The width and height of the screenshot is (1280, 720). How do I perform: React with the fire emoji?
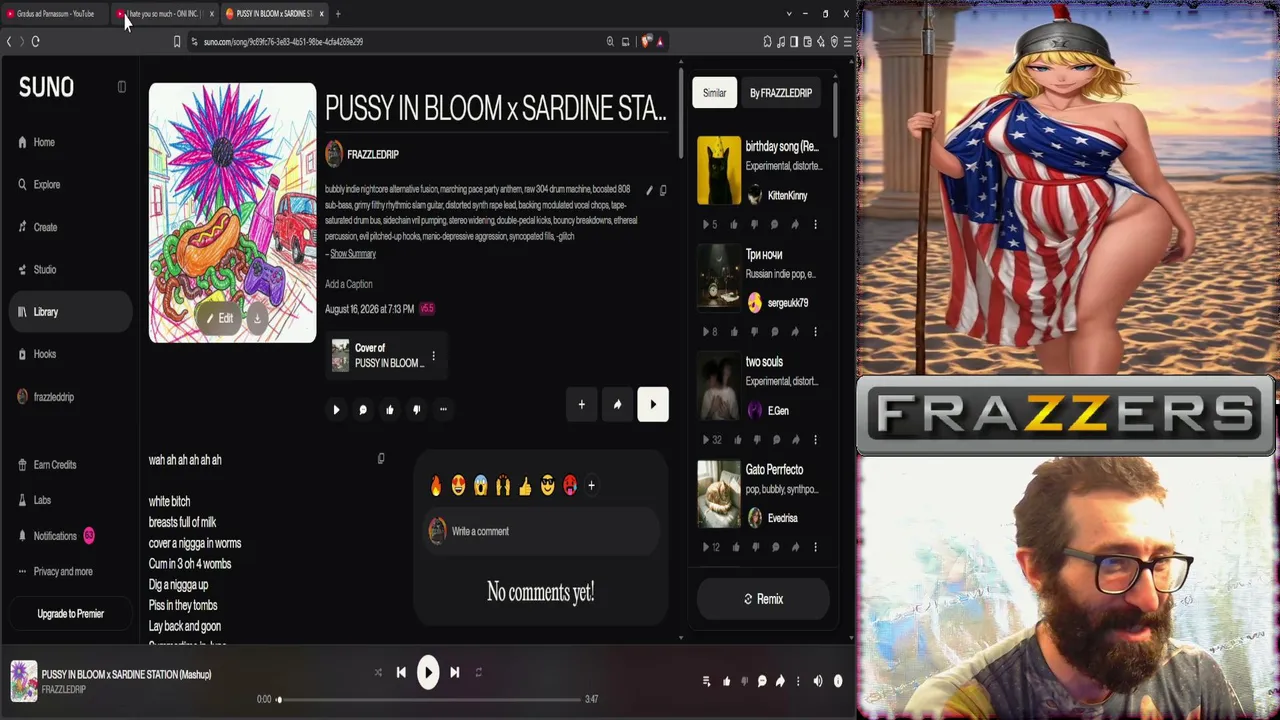(436, 486)
